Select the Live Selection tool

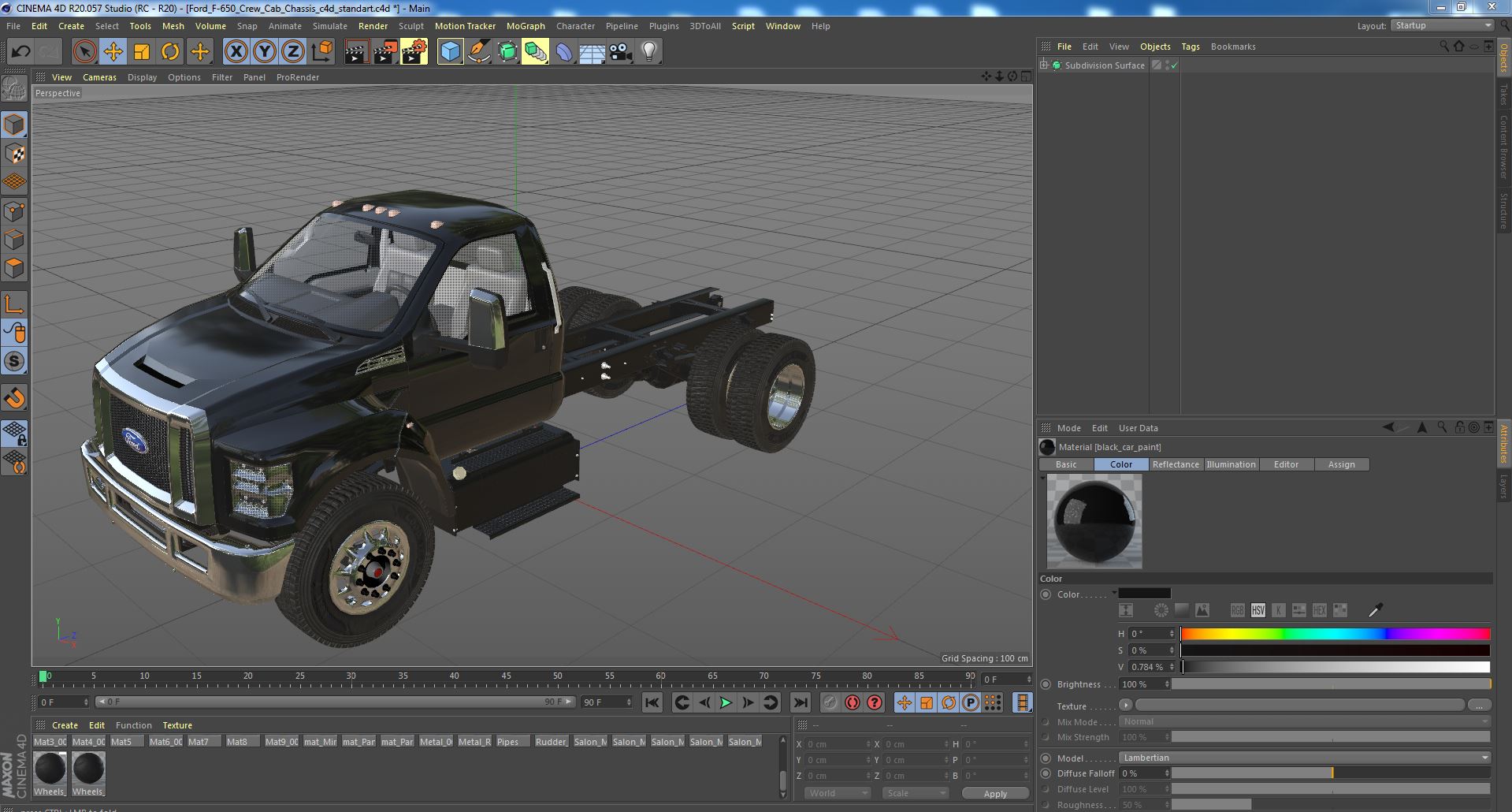84,52
